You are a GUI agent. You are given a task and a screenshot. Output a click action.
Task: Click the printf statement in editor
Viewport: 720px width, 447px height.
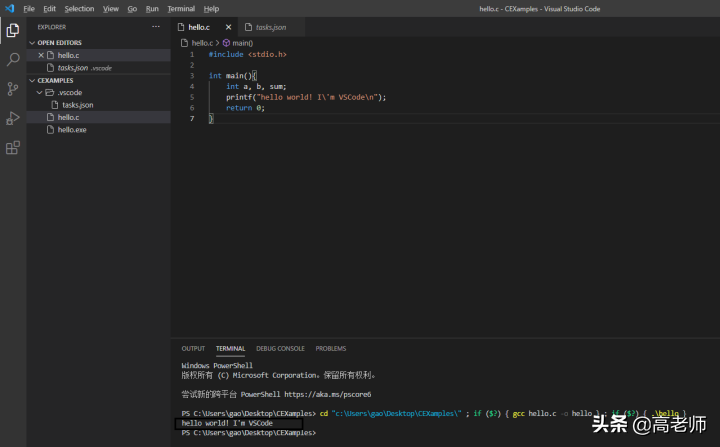306,97
